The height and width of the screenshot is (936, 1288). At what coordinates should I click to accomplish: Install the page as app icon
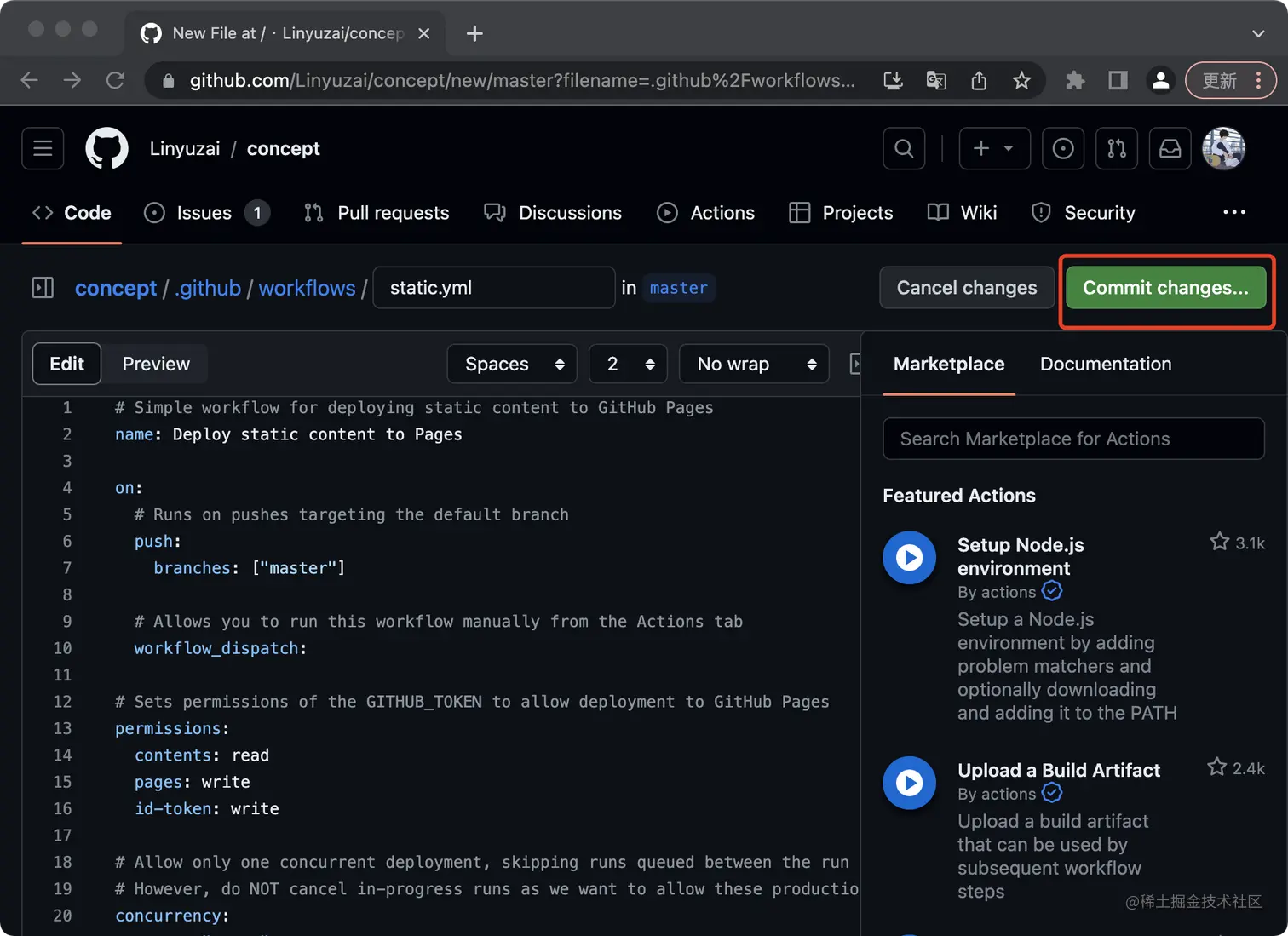point(893,80)
